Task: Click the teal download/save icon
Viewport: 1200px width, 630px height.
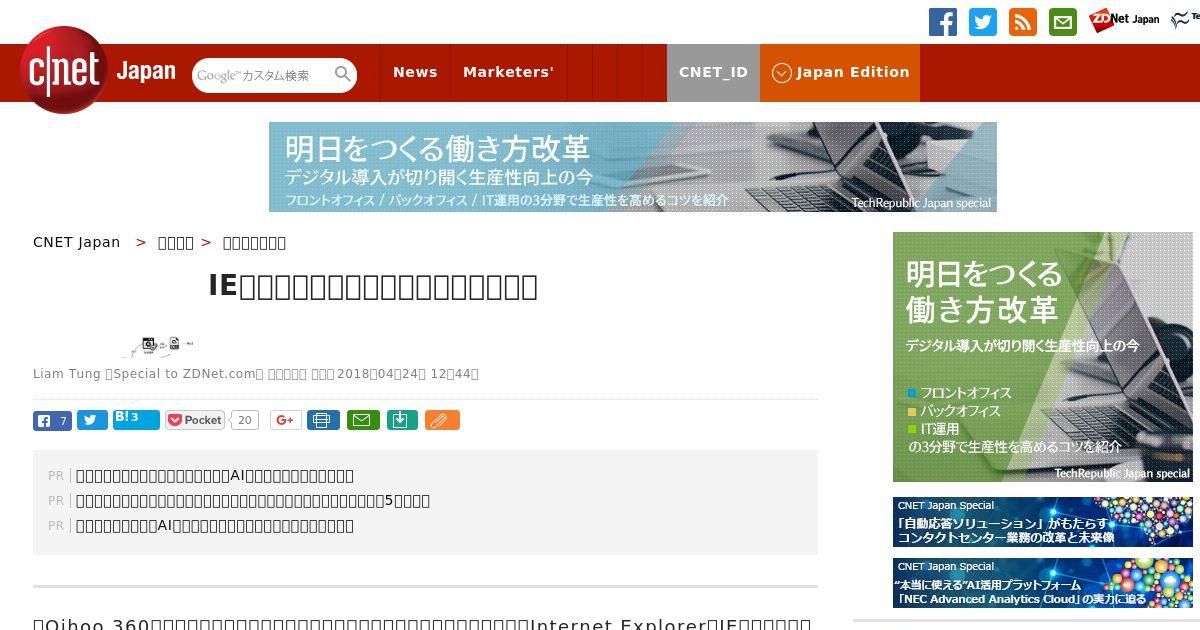Action: point(401,420)
